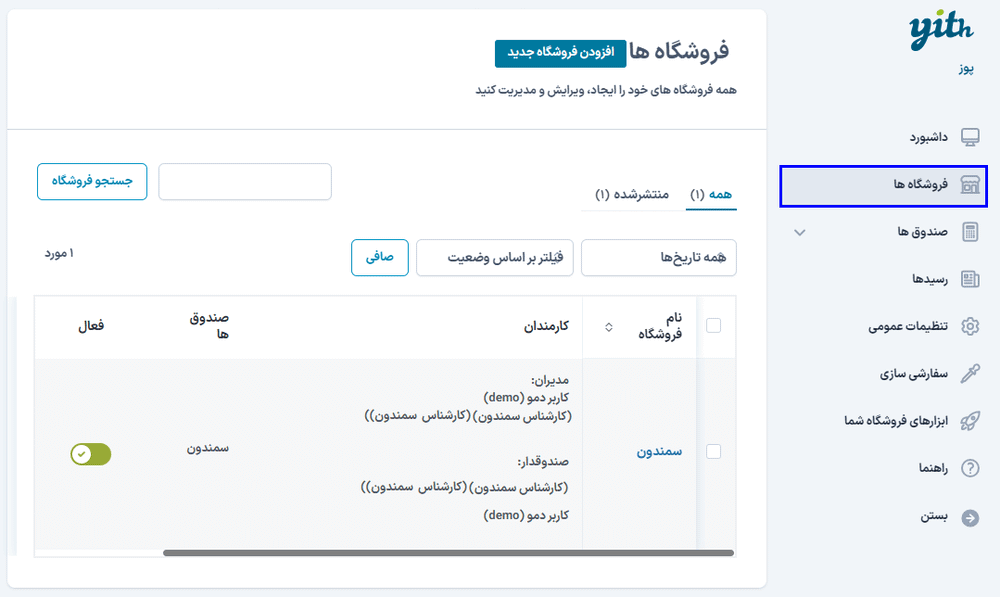Click the table horizontal scrollbar
Image resolution: width=1000 pixels, height=597 pixels.
(448, 553)
